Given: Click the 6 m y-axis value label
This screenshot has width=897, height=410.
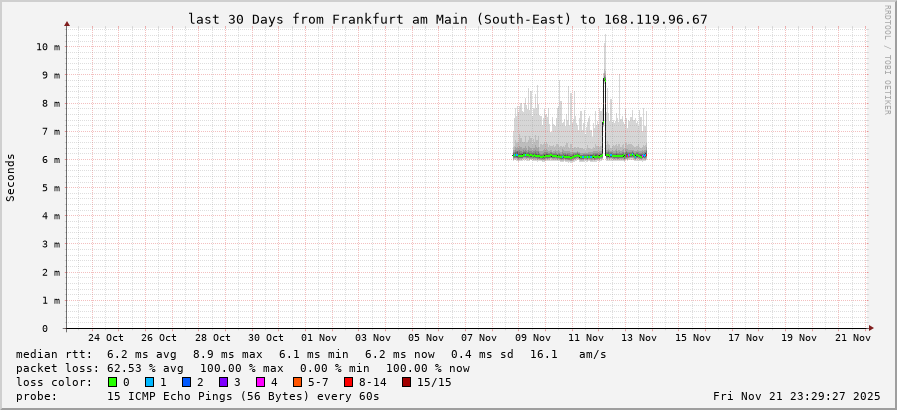Looking at the screenshot, I should 51,160.
